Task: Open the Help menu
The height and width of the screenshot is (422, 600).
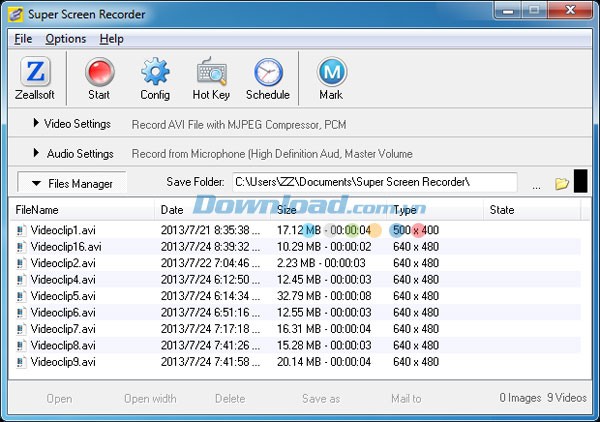Action: coord(111,39)
